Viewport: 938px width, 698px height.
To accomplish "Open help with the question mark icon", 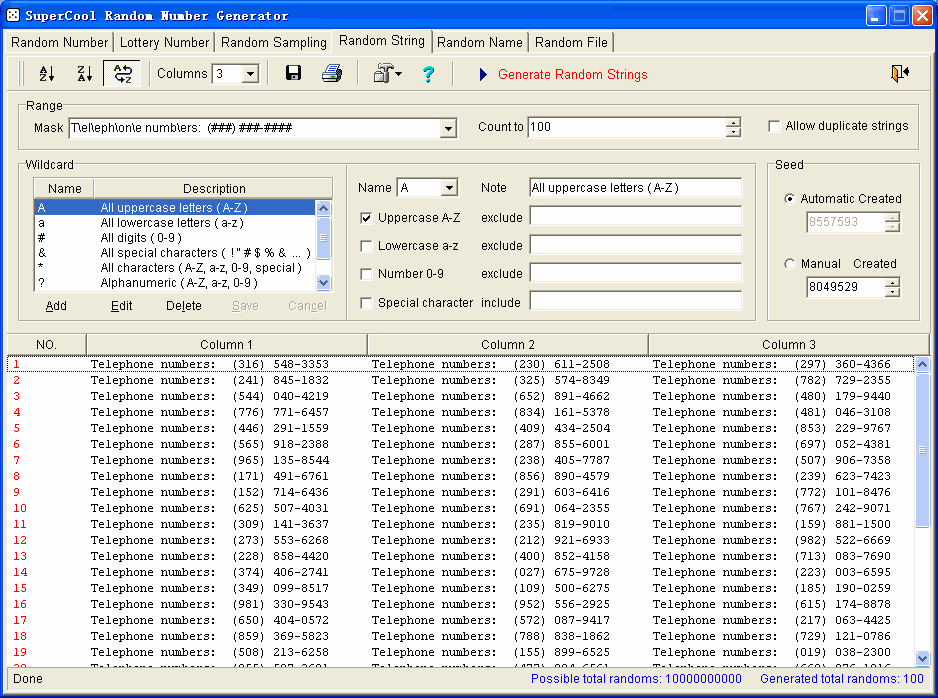I will coord(428,74).
